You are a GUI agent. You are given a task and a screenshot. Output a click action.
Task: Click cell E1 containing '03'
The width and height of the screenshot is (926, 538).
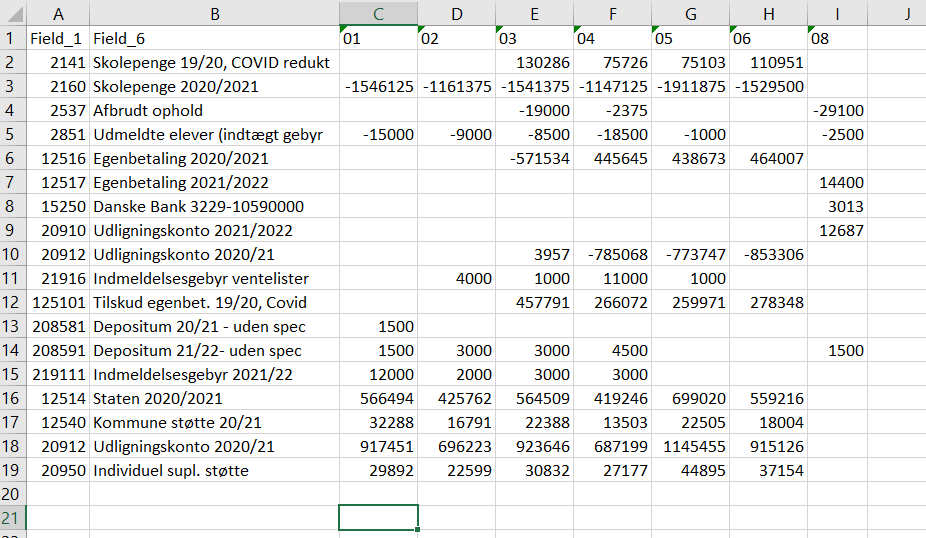(534, 38)
